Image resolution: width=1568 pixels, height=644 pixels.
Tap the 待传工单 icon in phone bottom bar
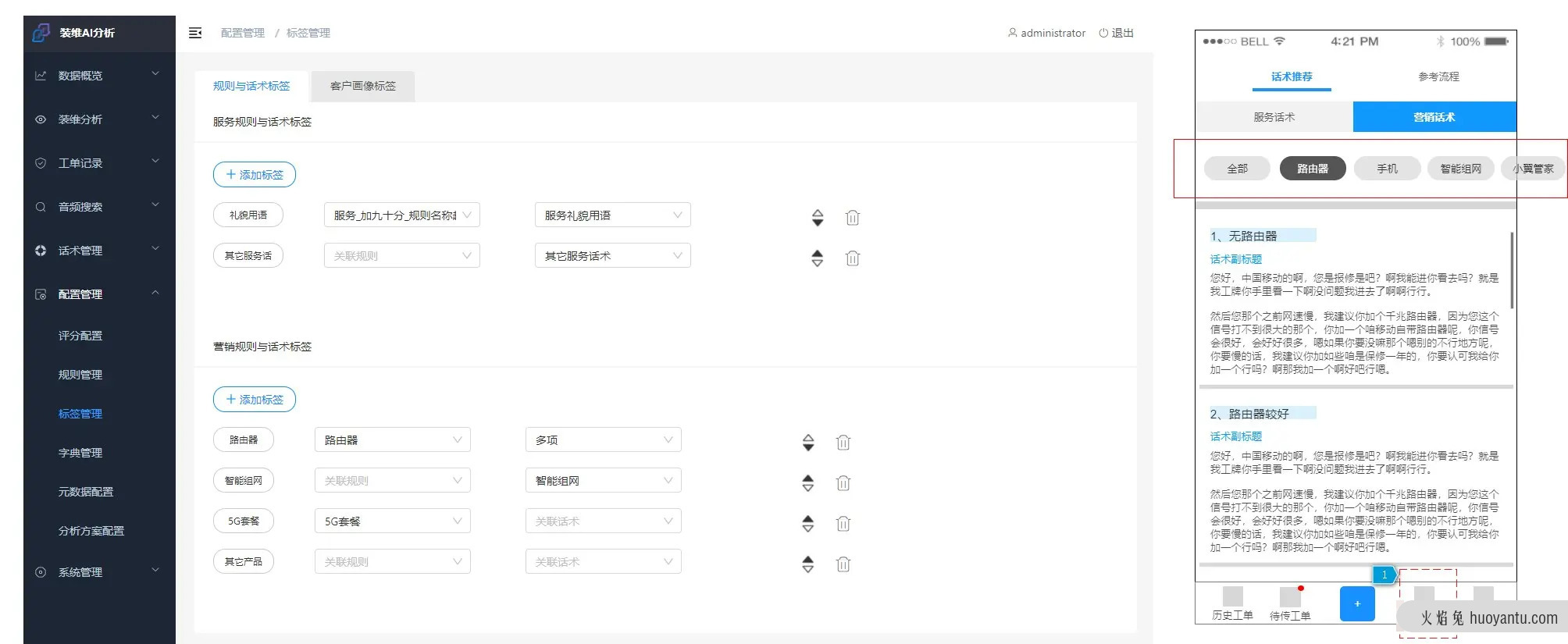click(x=1291, y=596)
